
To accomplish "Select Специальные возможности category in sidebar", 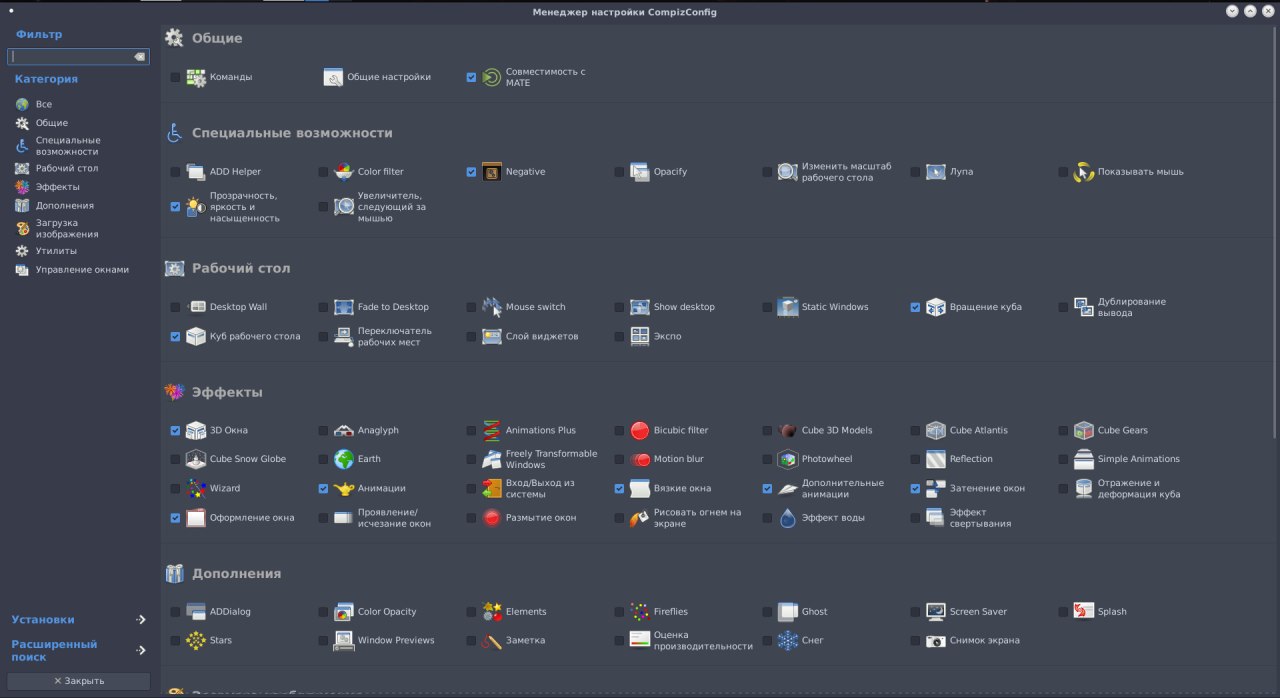I will pos(68,146).
